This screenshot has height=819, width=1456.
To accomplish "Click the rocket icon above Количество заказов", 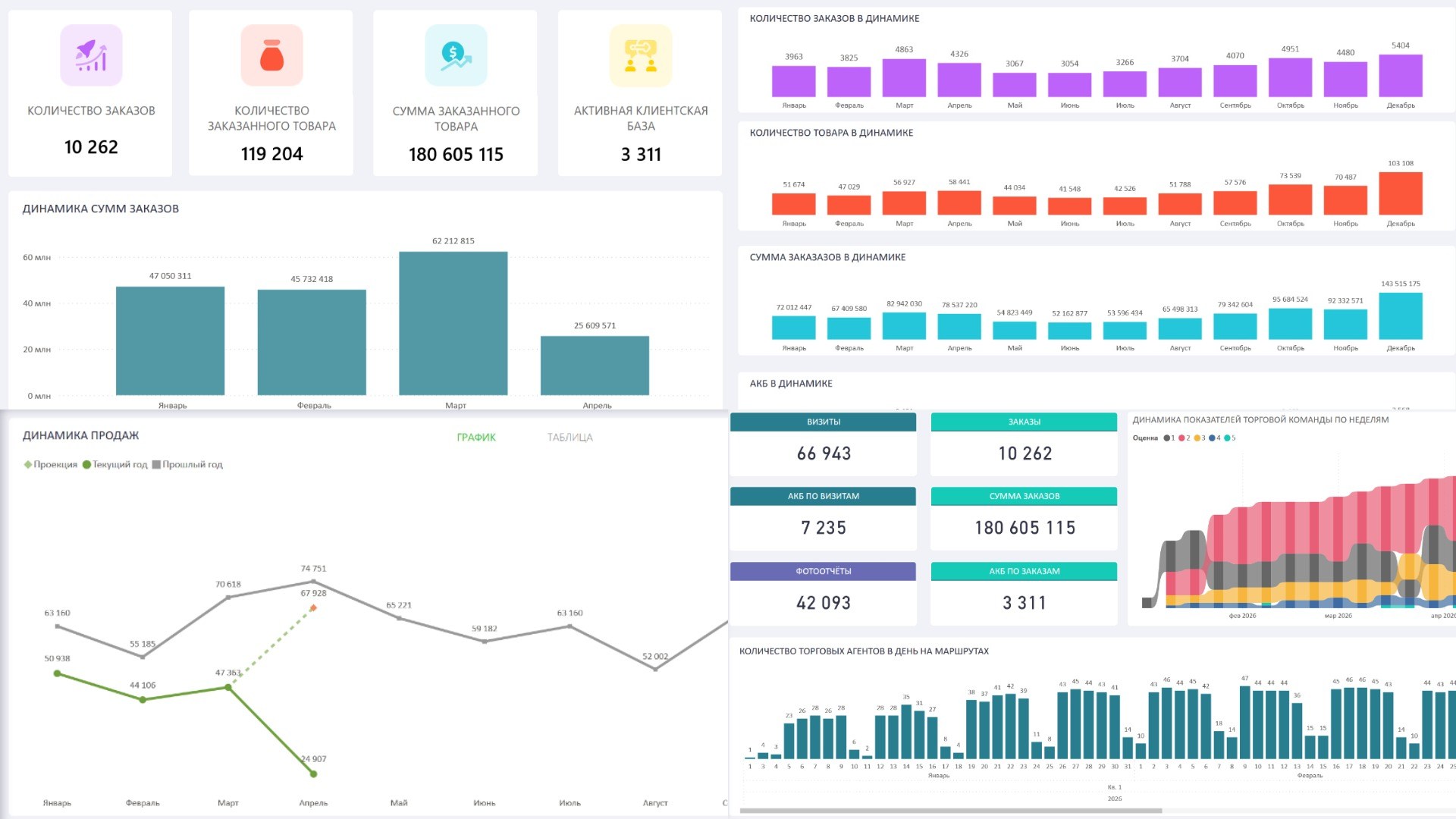I will point(91,55).
